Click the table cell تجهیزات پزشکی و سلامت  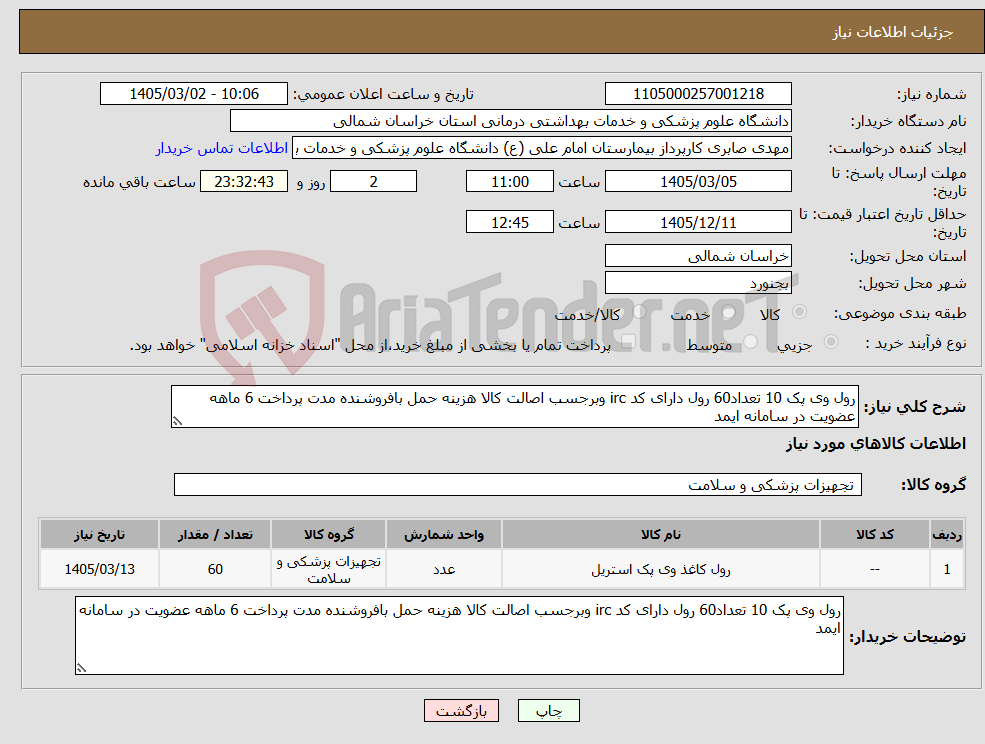(329, 569)
